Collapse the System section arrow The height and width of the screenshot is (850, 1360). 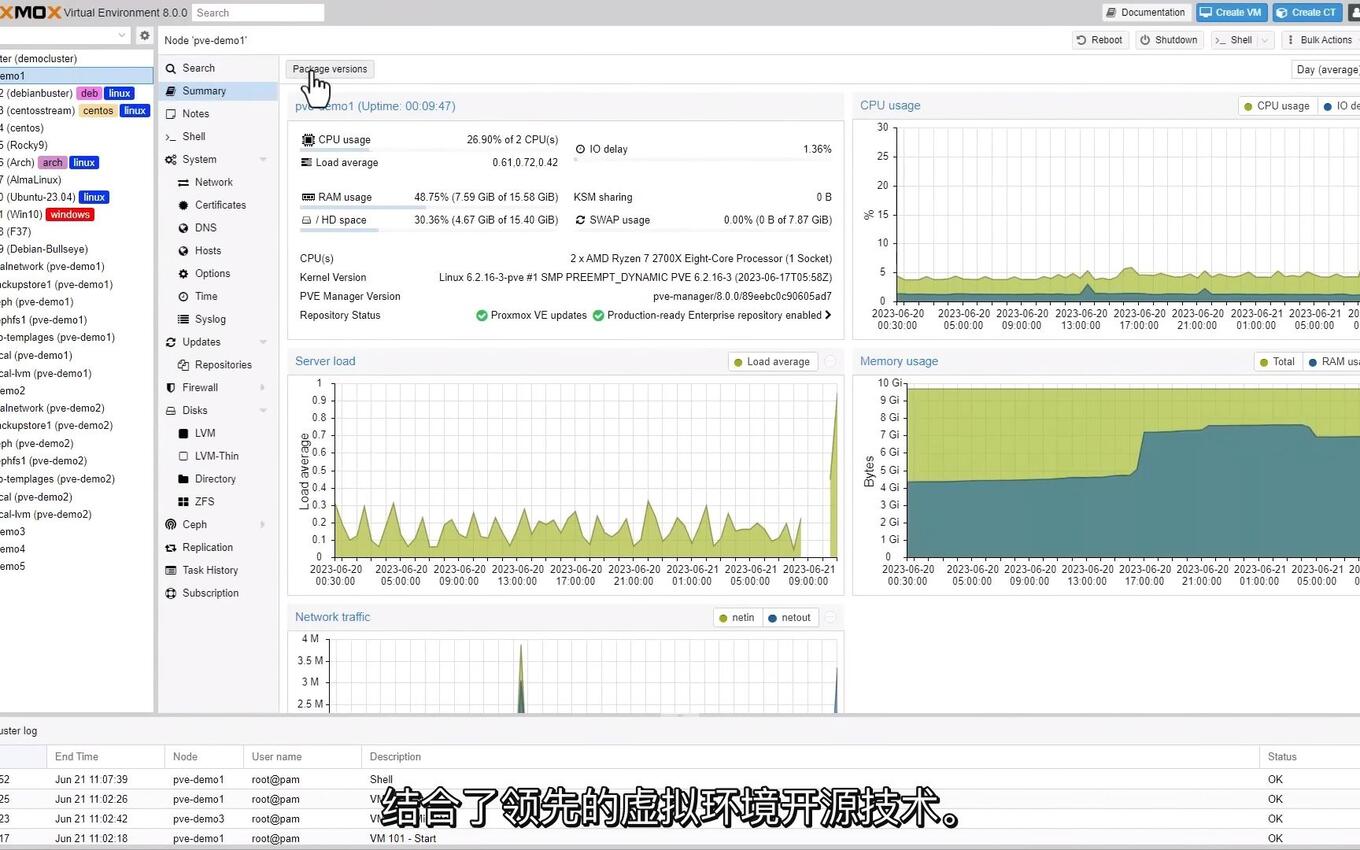tap(263, 160)
